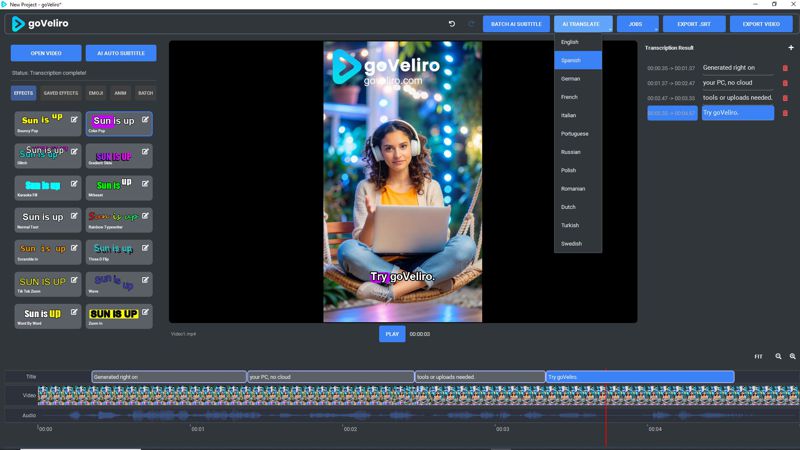Viewport: 800px width, 450px height.
Task: Play the video preview
Action: 392,334
